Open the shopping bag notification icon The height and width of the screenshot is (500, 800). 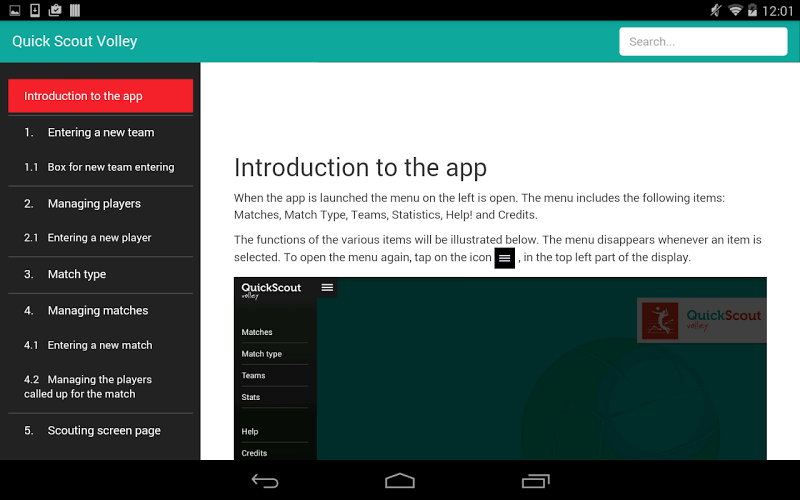55,10
